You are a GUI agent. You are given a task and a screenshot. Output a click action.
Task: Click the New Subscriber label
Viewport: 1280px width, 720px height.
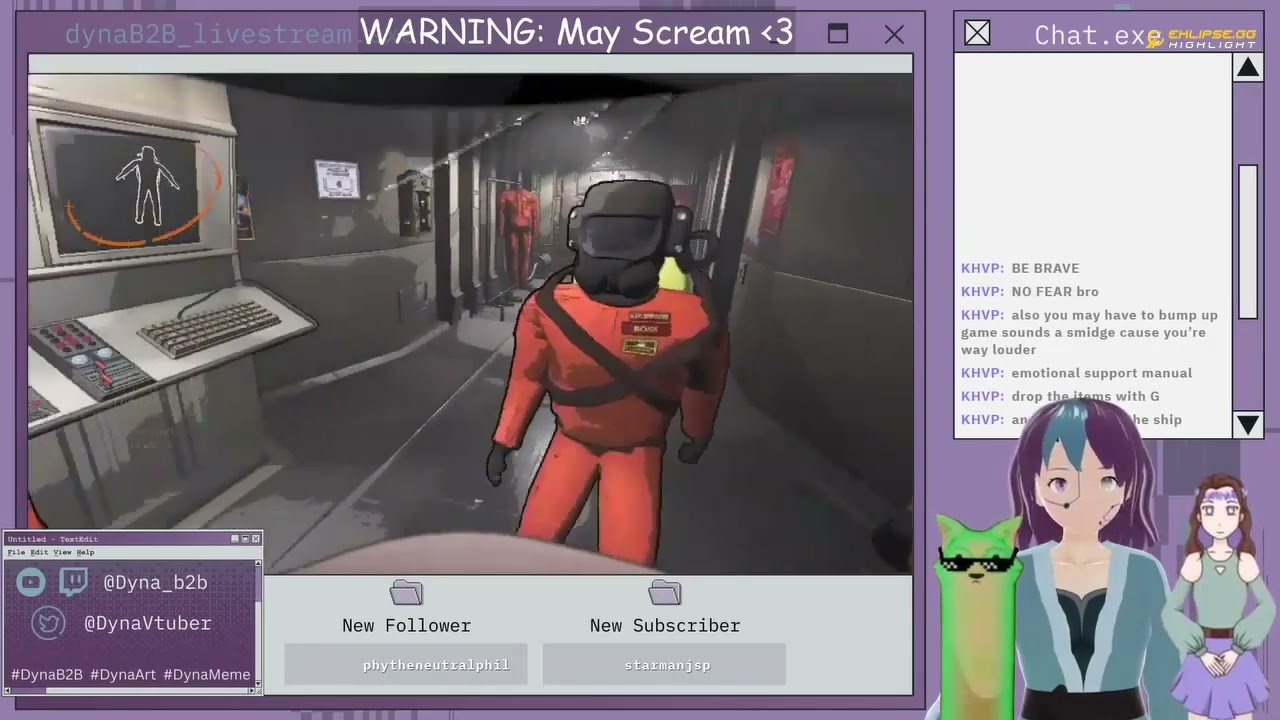click(665, 626)
